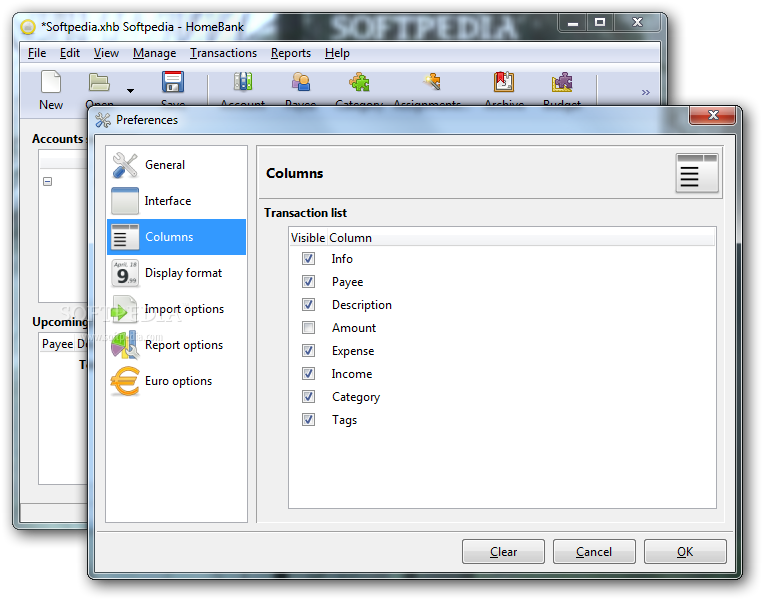The height and width of the screenshot is (600, 763).
Task: Open the Category puzzle-piece icon
Action: point(359,82)
